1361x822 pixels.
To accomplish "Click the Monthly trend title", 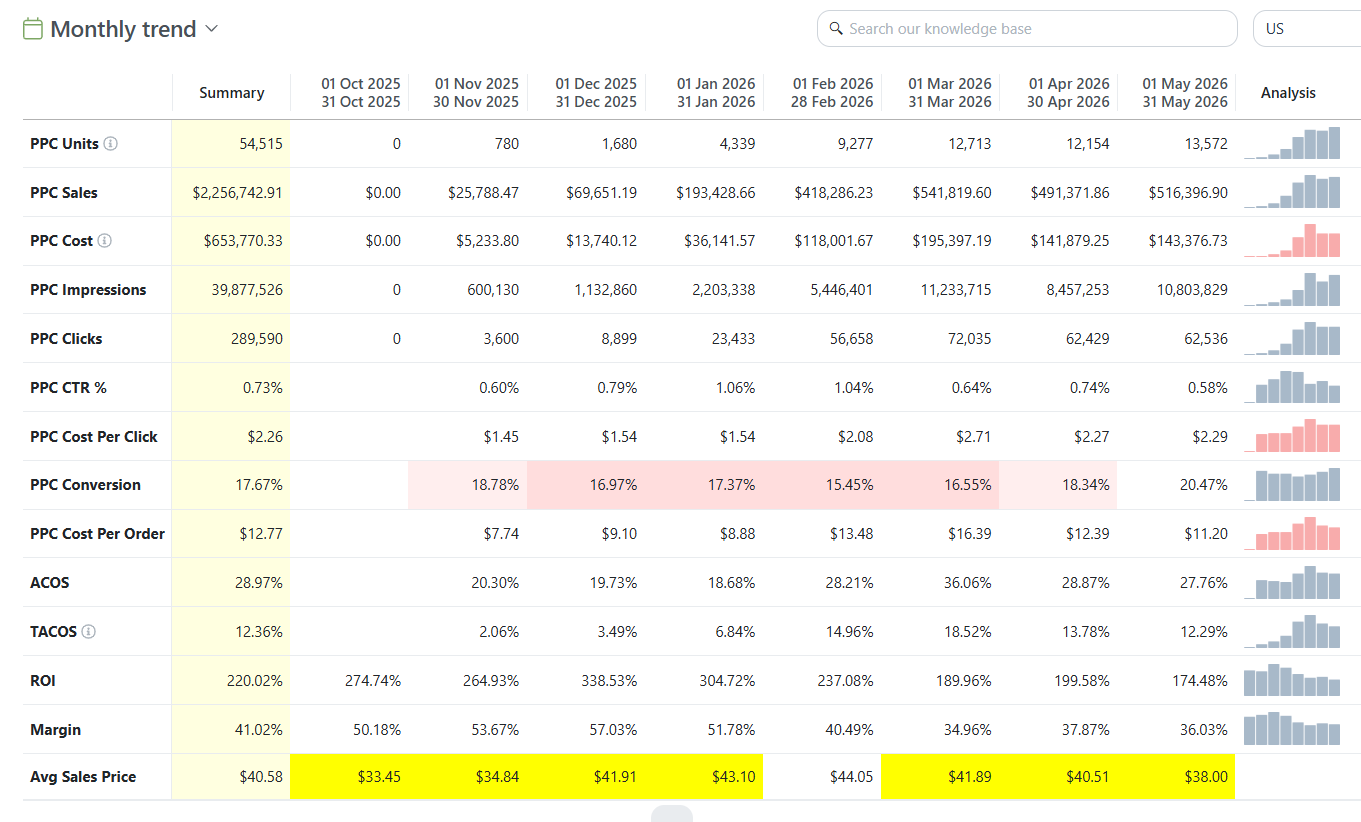I will coord(123,29).
